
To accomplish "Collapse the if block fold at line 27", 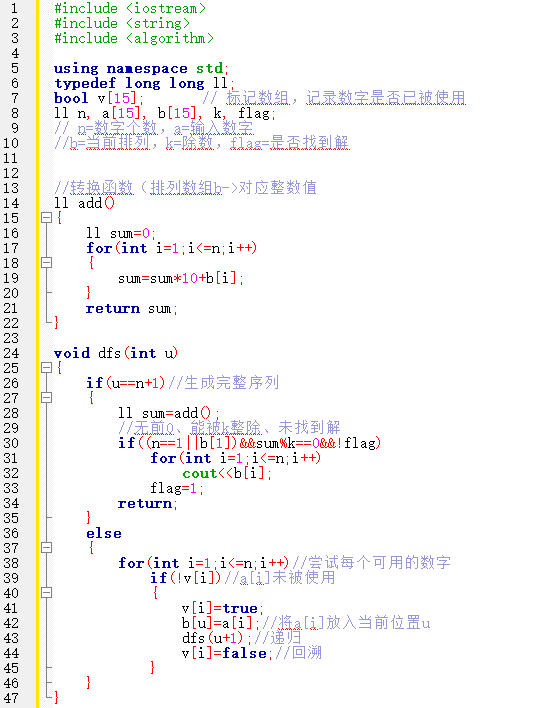I will click(47, 397).
